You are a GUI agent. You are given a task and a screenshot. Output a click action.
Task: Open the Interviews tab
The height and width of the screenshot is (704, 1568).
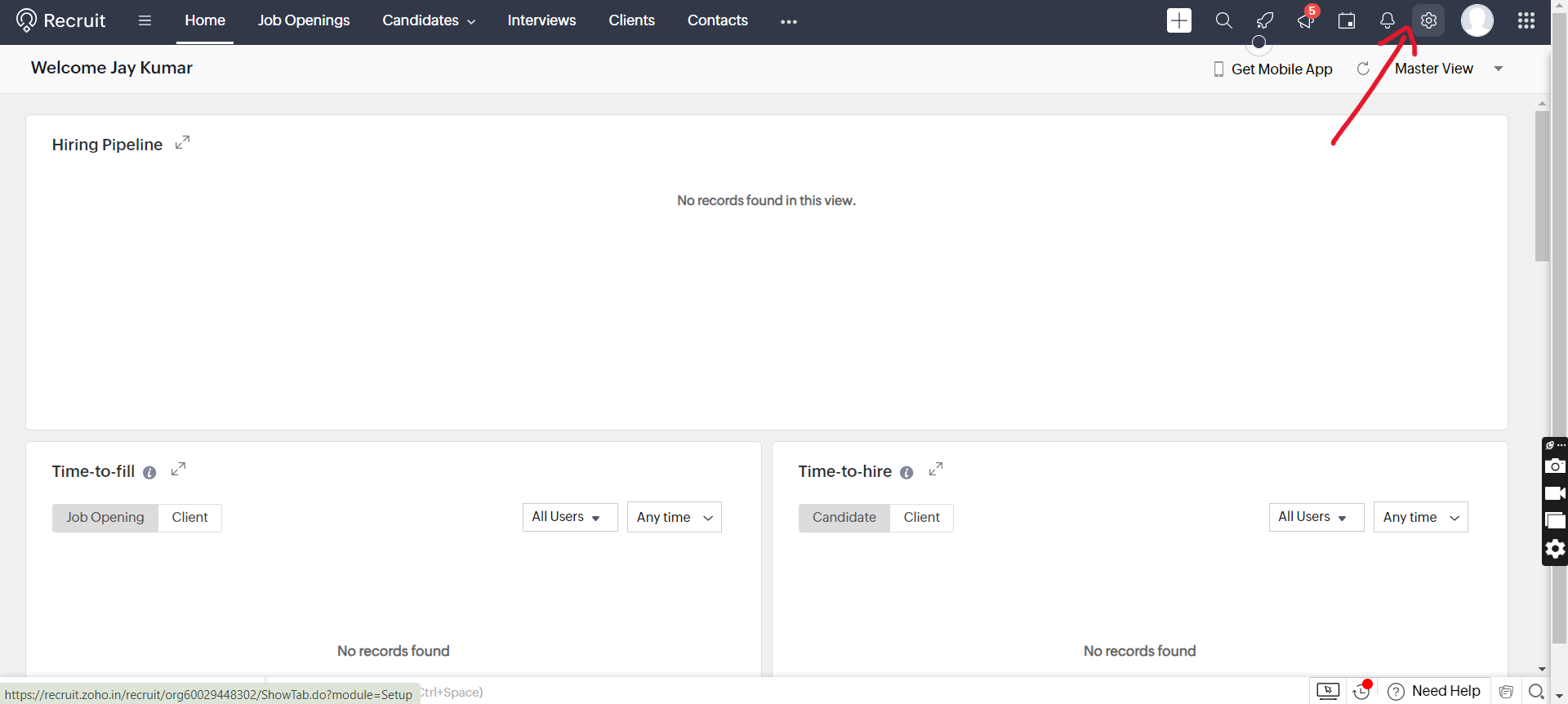[541, 20]
